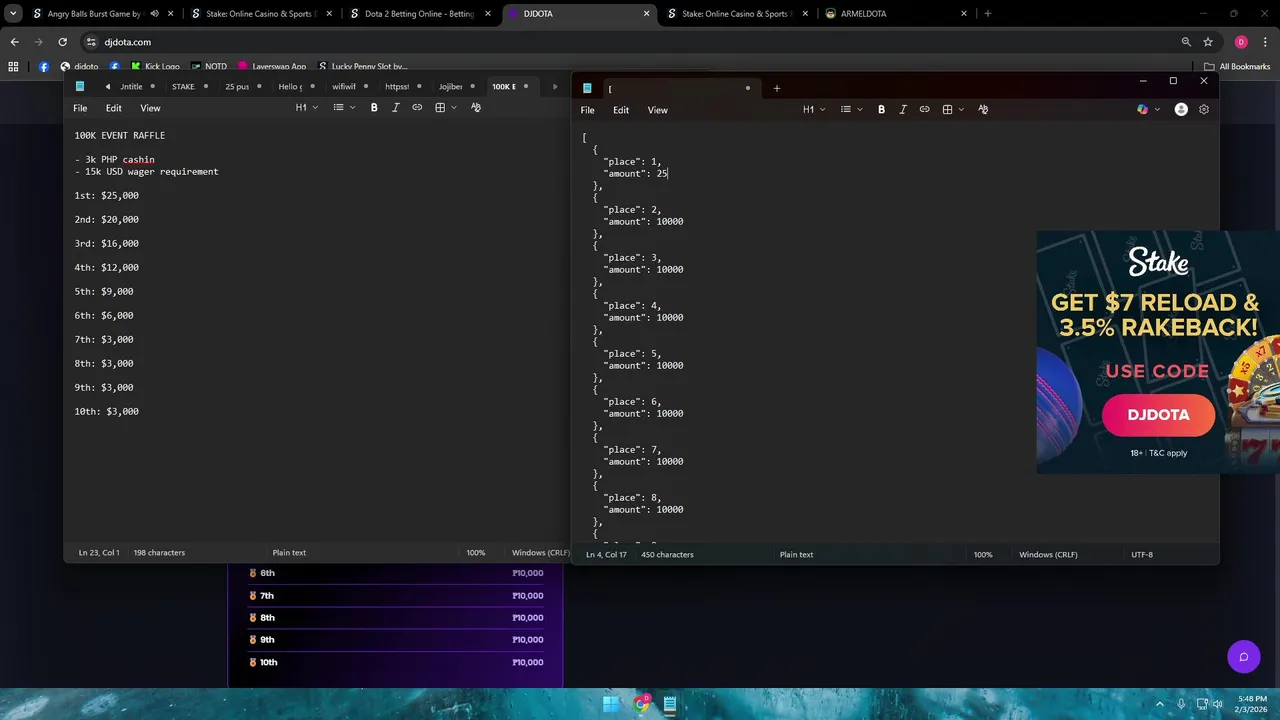The width and height of the screenshot is (1280, 720).
Task: Open the Chrome profile avatar
Action: [x=1241, y=42]
